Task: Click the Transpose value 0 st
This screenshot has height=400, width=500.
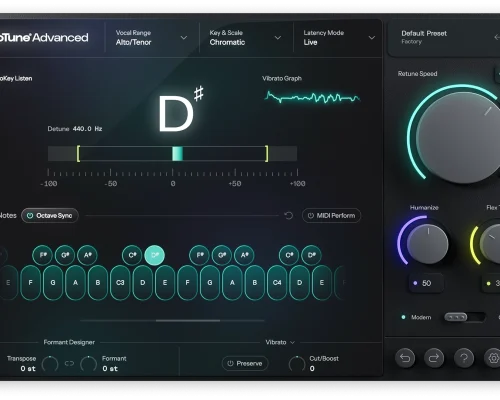Action: (x=28, y=369)
